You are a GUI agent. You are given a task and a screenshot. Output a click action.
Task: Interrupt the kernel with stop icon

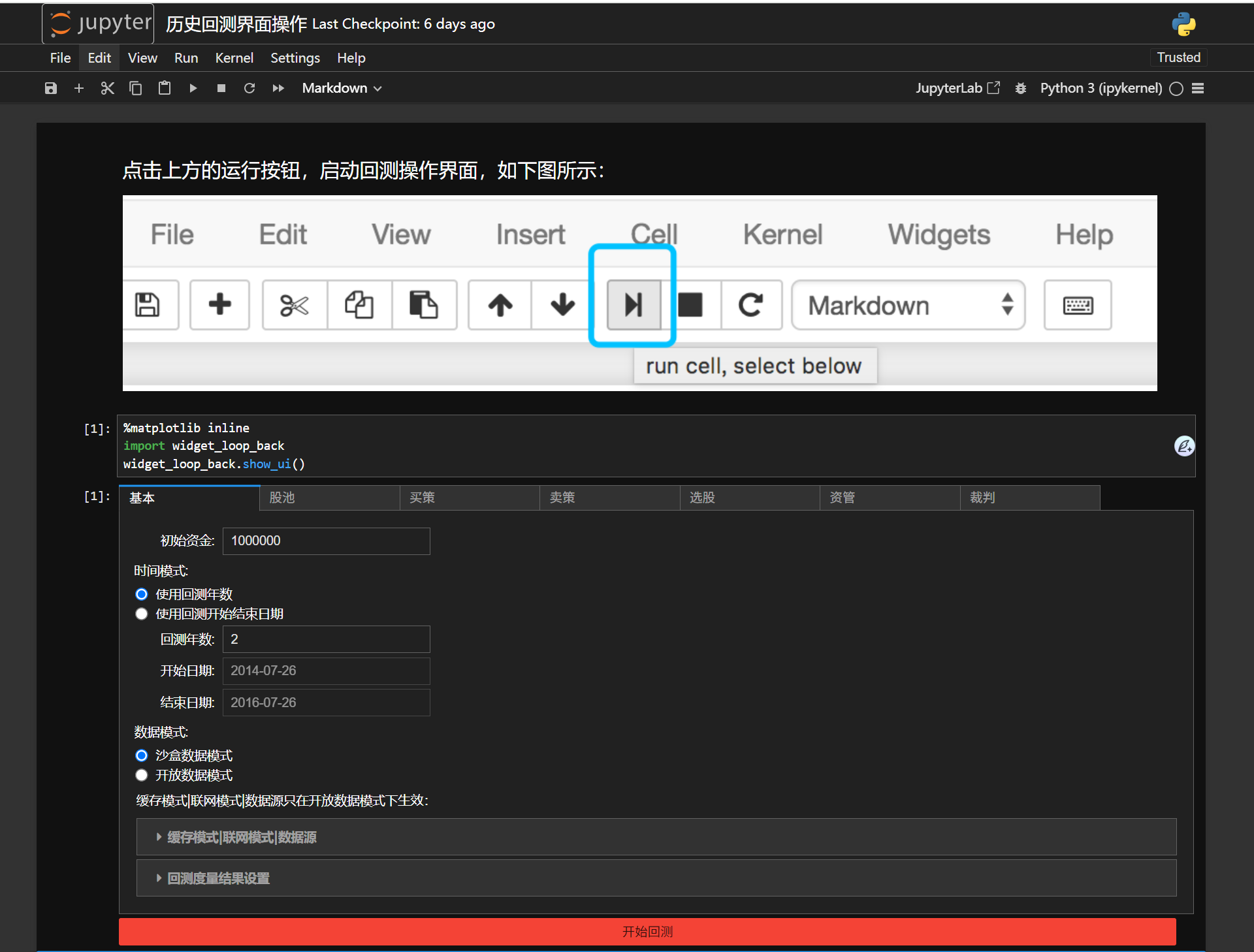(221, 88)
